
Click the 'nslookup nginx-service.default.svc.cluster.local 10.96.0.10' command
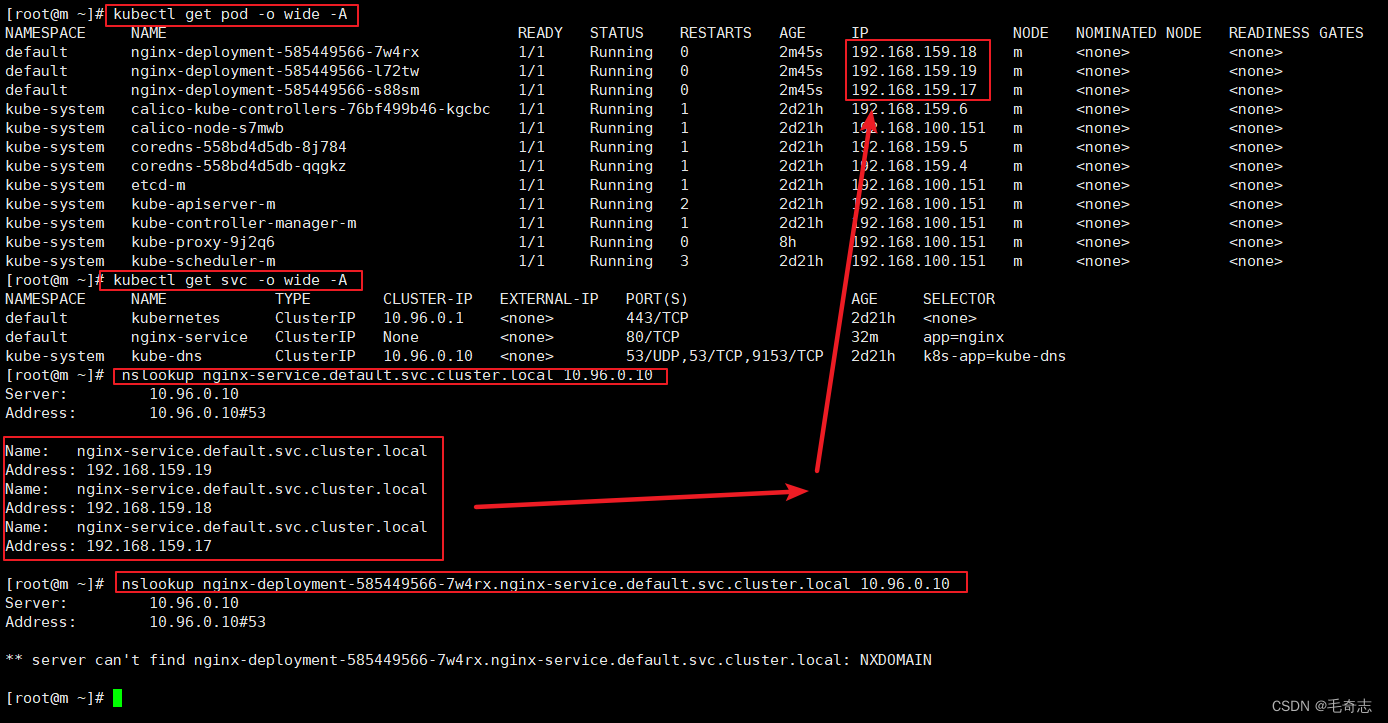(388, 375)
